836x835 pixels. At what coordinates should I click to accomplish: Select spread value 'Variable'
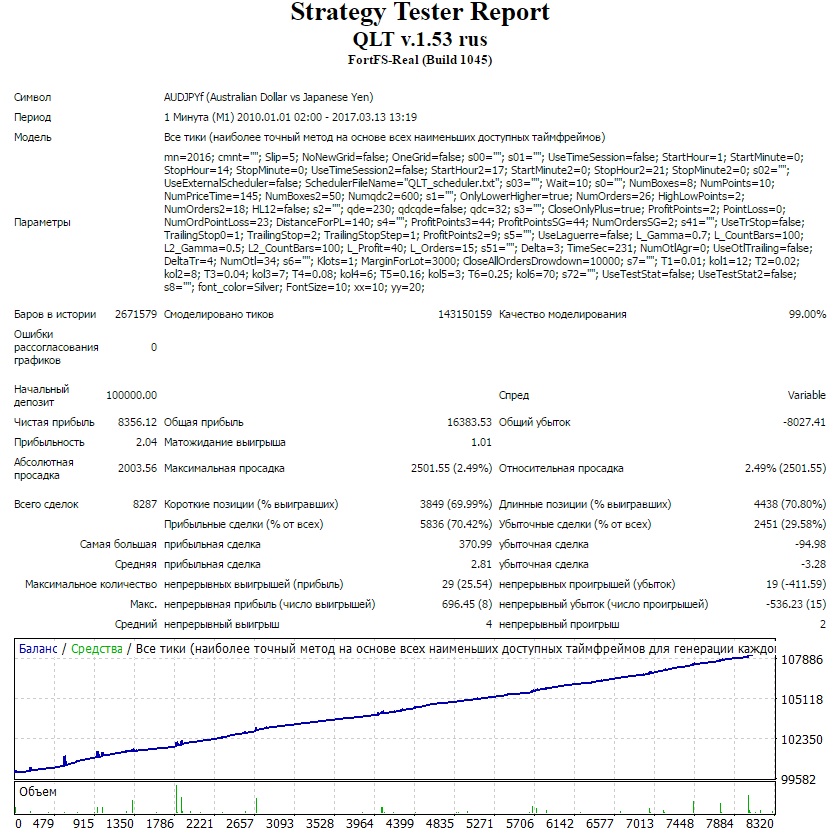(807, 395)
